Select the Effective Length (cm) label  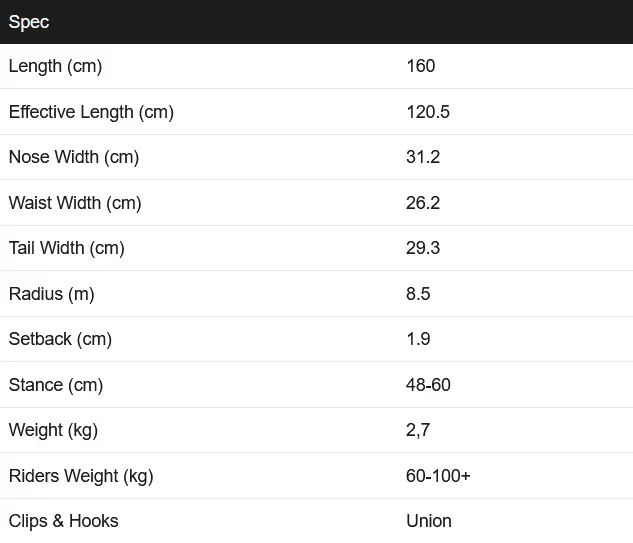pos(91,112)
